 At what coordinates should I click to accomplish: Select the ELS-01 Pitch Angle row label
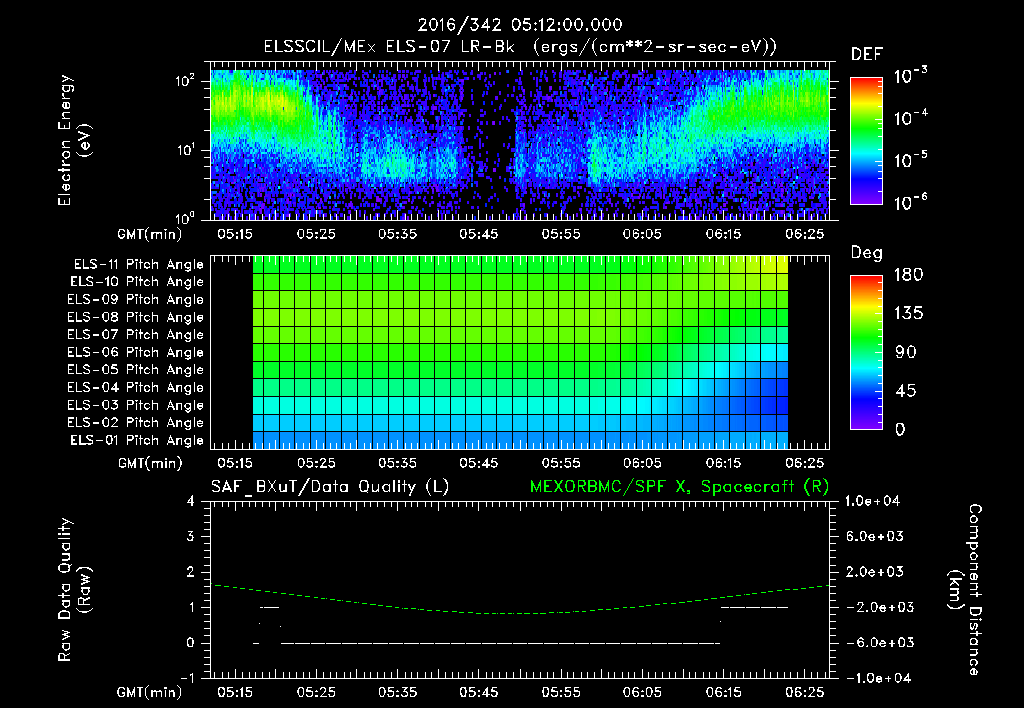coord(137,440)
